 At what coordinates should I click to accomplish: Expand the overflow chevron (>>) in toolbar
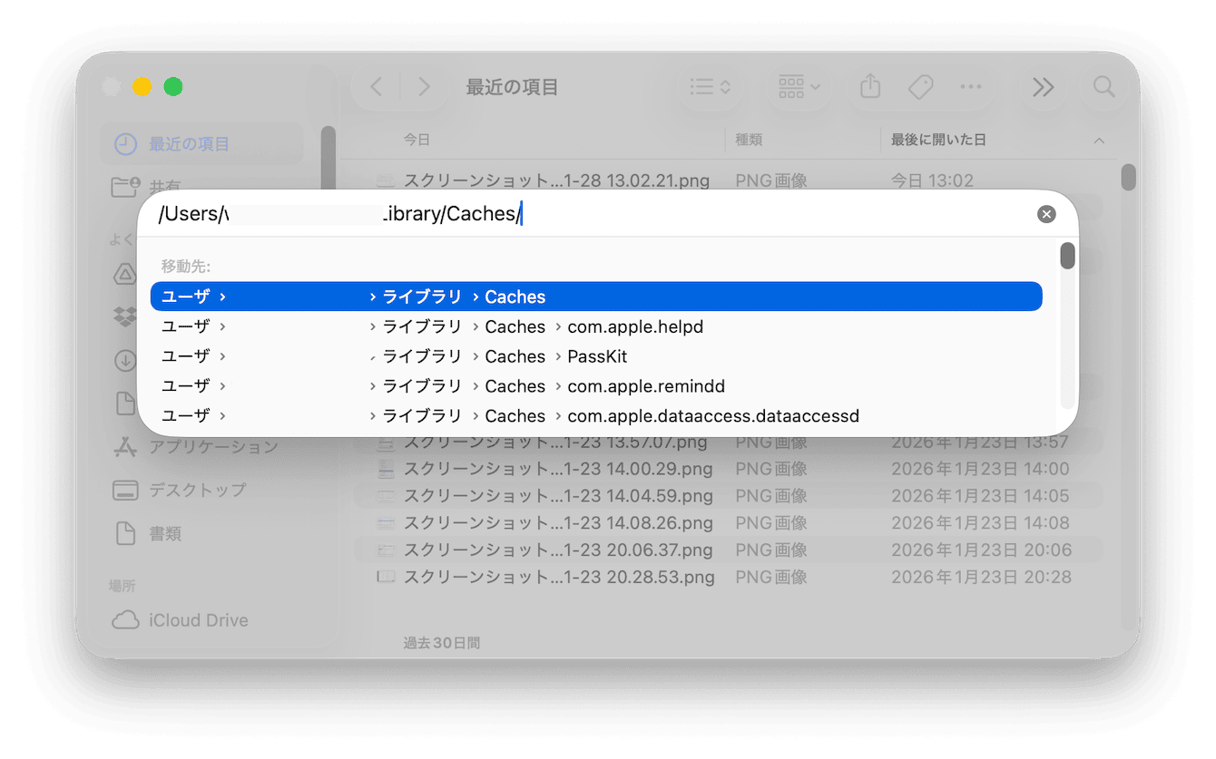tap(1043, 87)
